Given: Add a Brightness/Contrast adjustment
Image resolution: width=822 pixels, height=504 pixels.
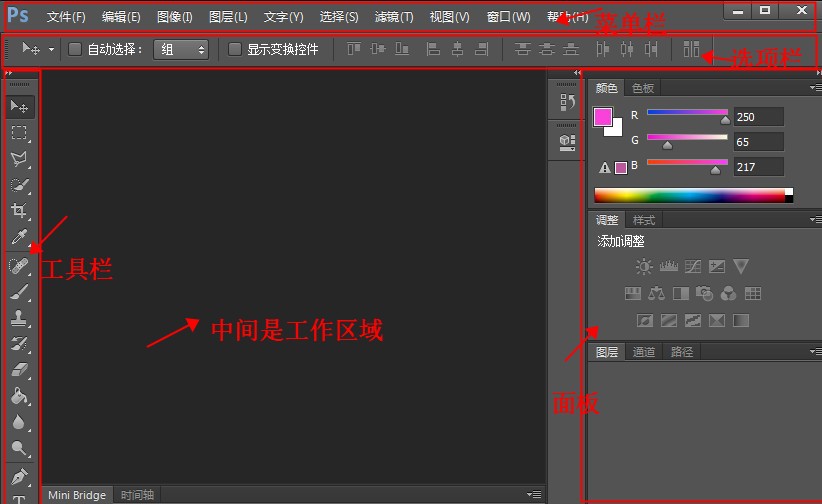Looking at the screenshot, I should (644, 266).
